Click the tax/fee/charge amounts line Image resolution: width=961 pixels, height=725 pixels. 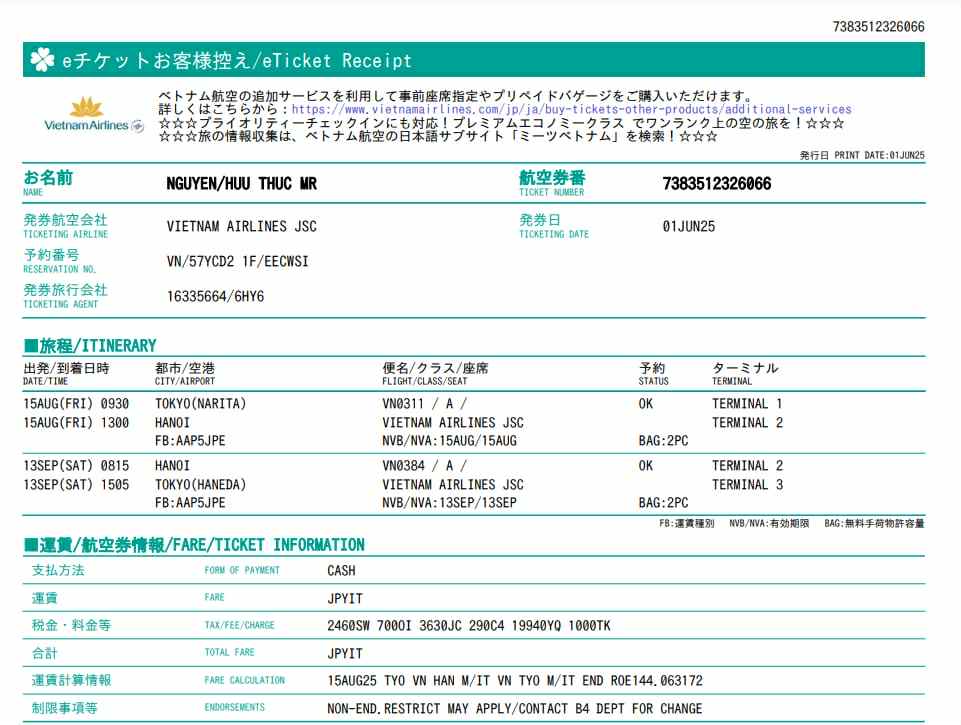(468, 626)
